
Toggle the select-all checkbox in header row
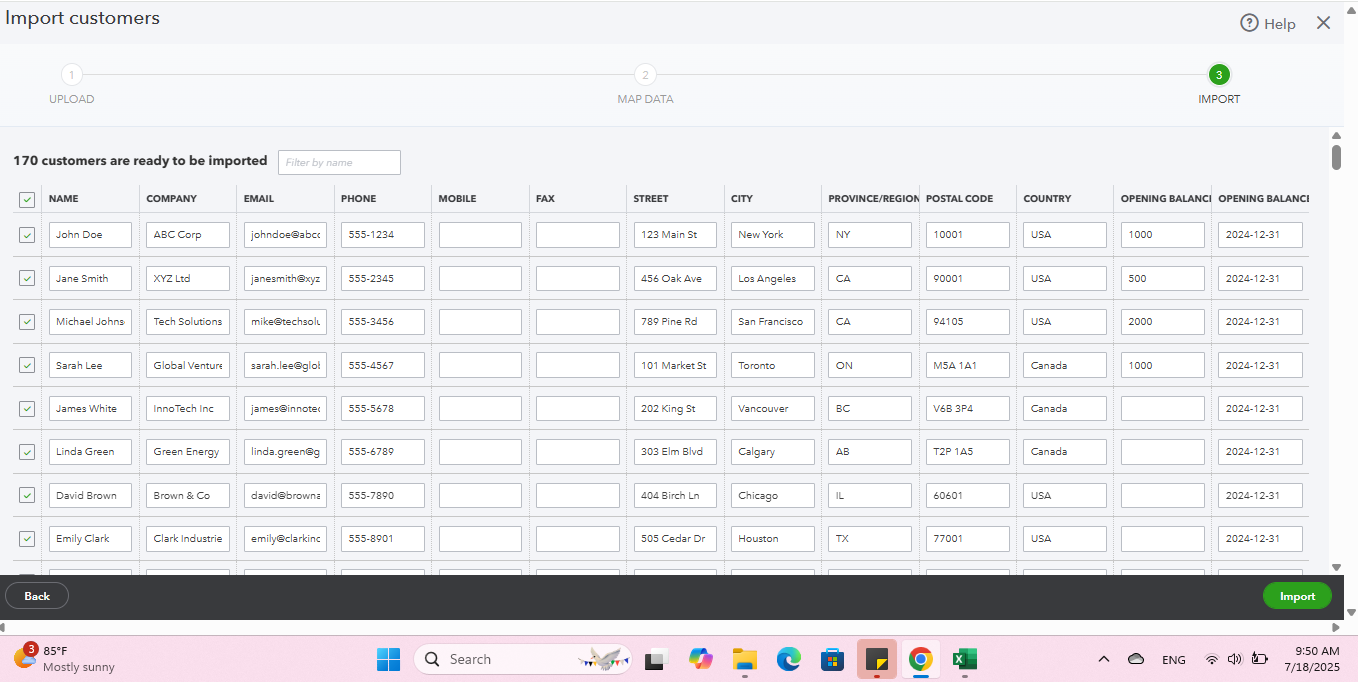(27, 200)
